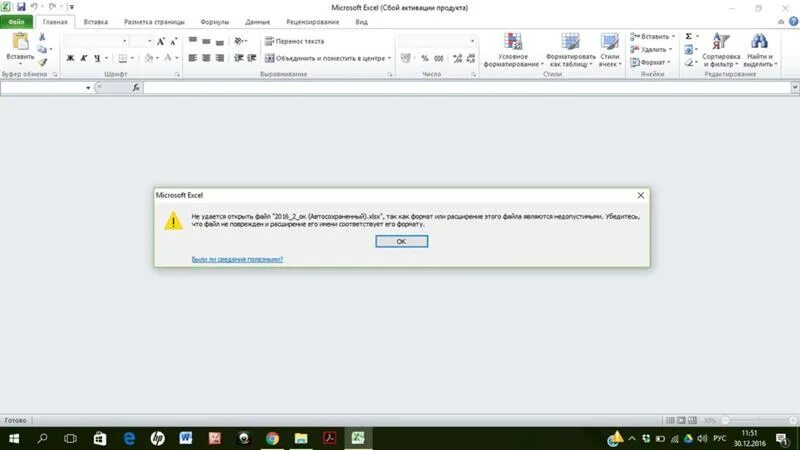Switch to the Вставка ribbon tab

coord(95,22)
